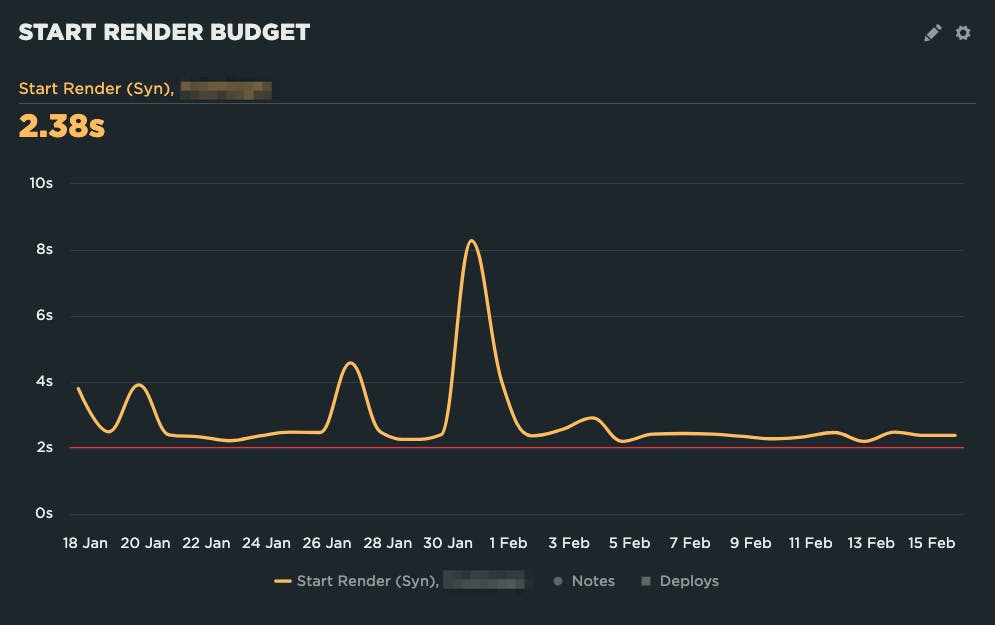This screenshot has height=625, width=995.
Task: Toggle Deploys markers visibility
Action: tap(691, 581)
